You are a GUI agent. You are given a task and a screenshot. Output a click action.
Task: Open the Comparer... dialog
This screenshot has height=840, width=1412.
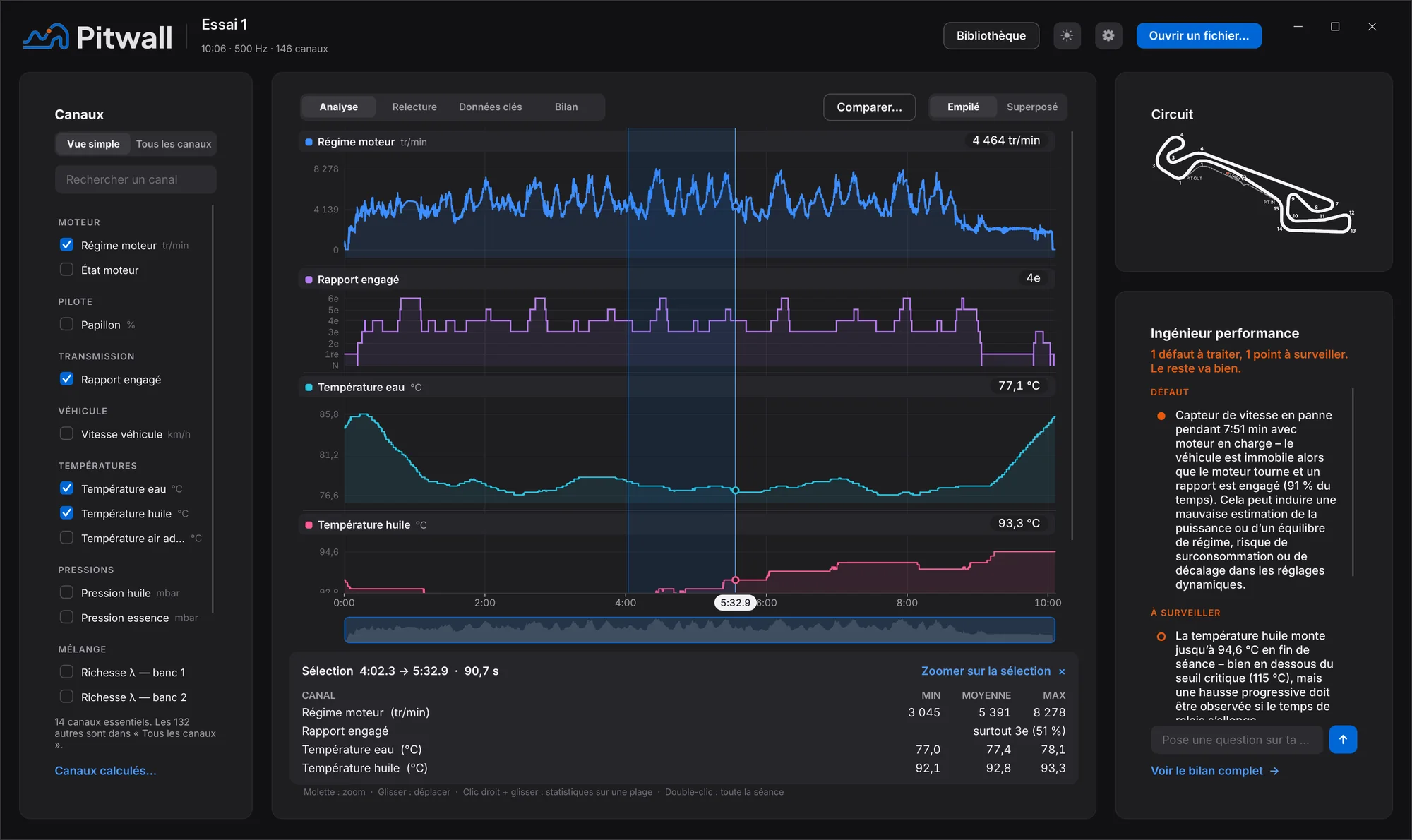(869, 107)
